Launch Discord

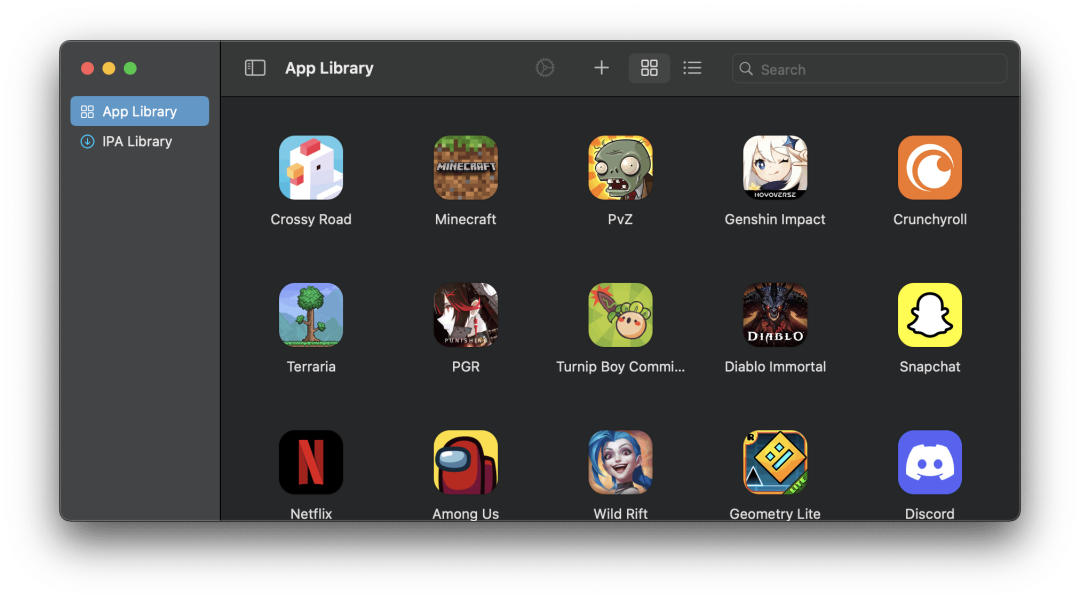point(930,461)
